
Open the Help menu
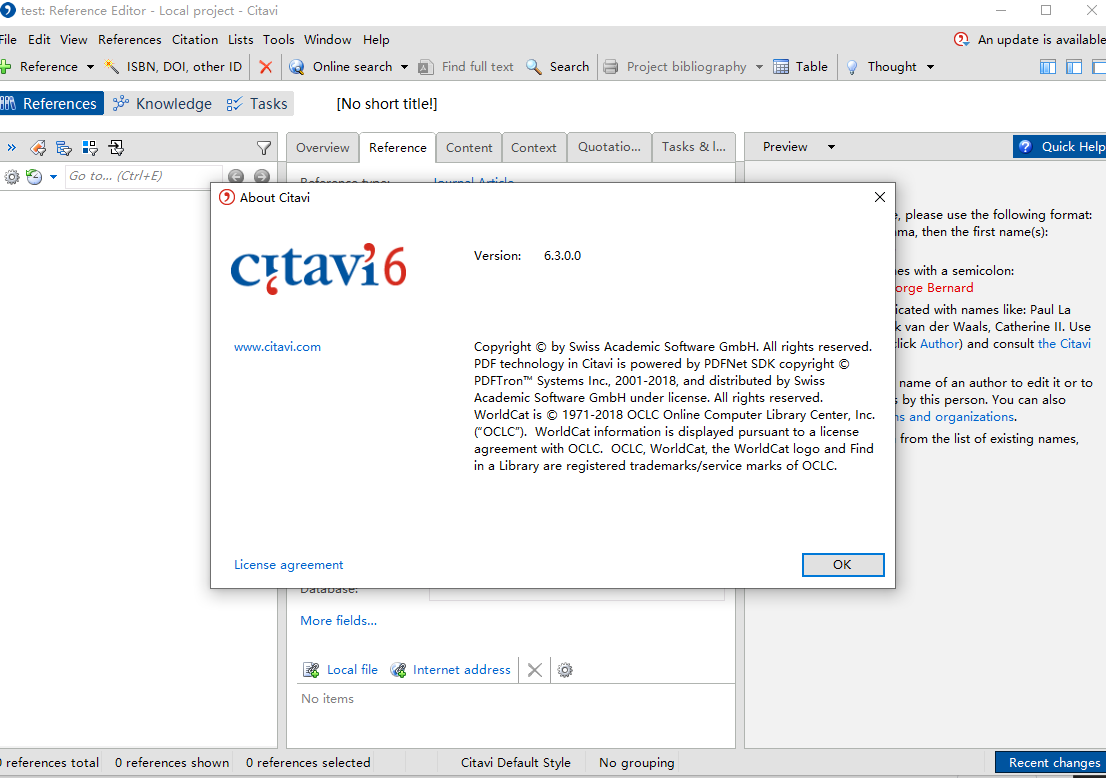(x=376, y=39)
